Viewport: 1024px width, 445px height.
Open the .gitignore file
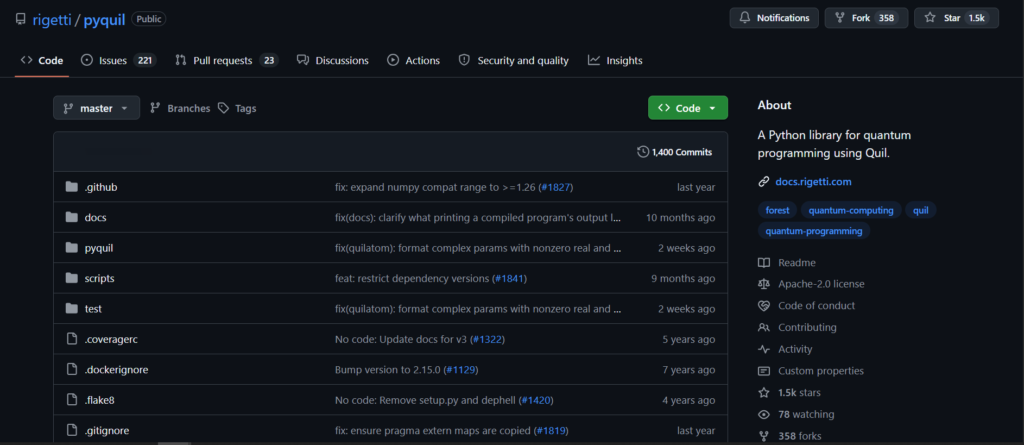coord(107,431)
